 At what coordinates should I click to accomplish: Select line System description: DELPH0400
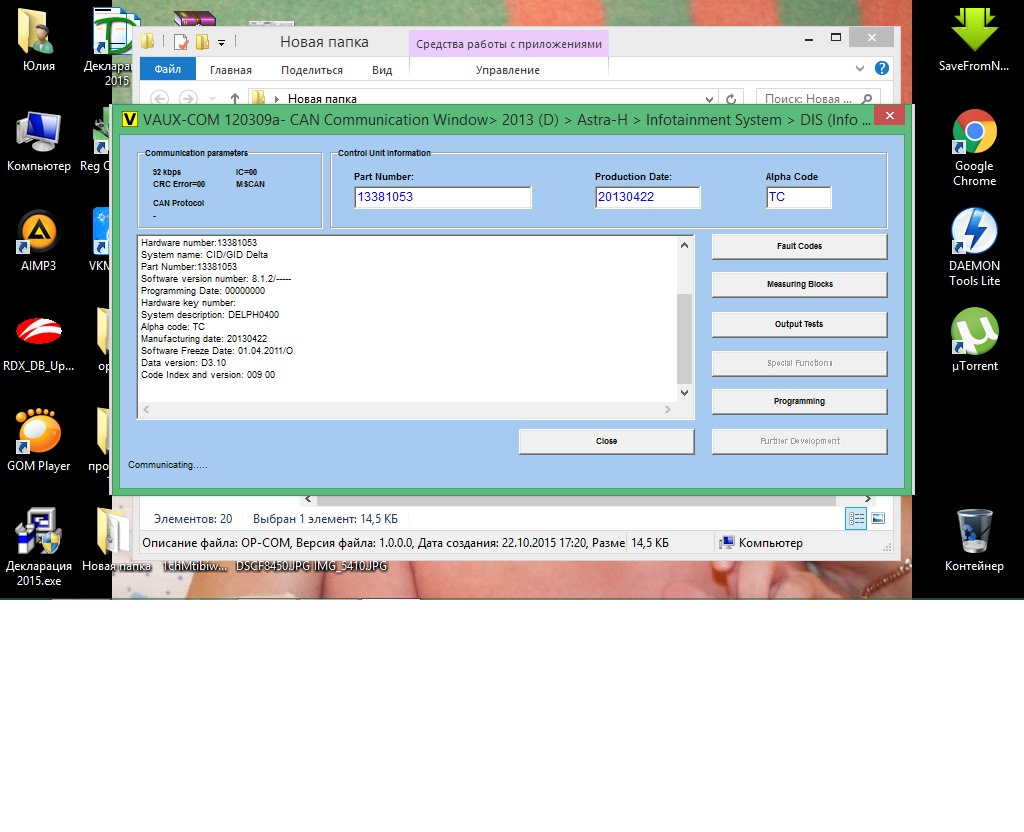point(210,315)
